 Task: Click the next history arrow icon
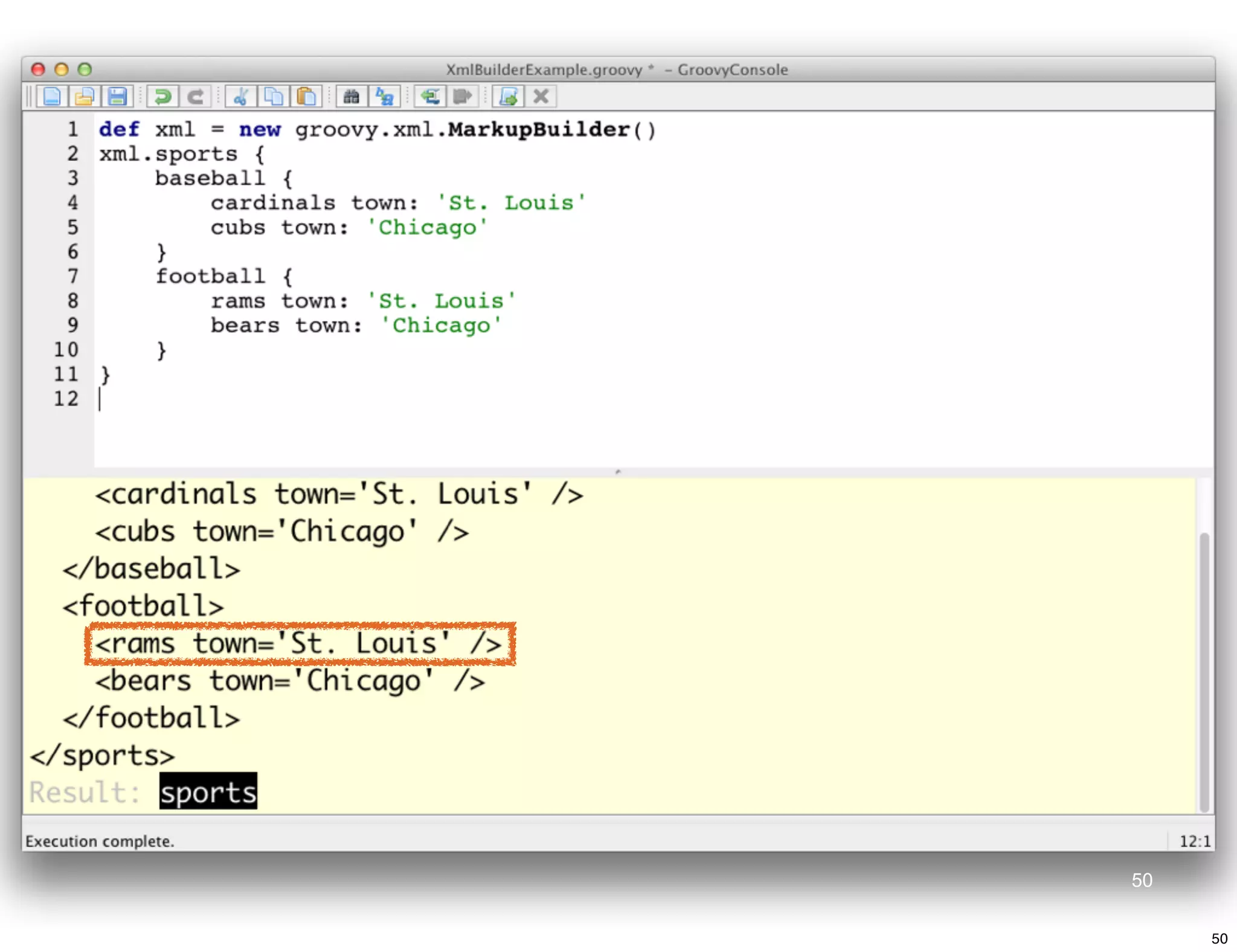point(463,97)
